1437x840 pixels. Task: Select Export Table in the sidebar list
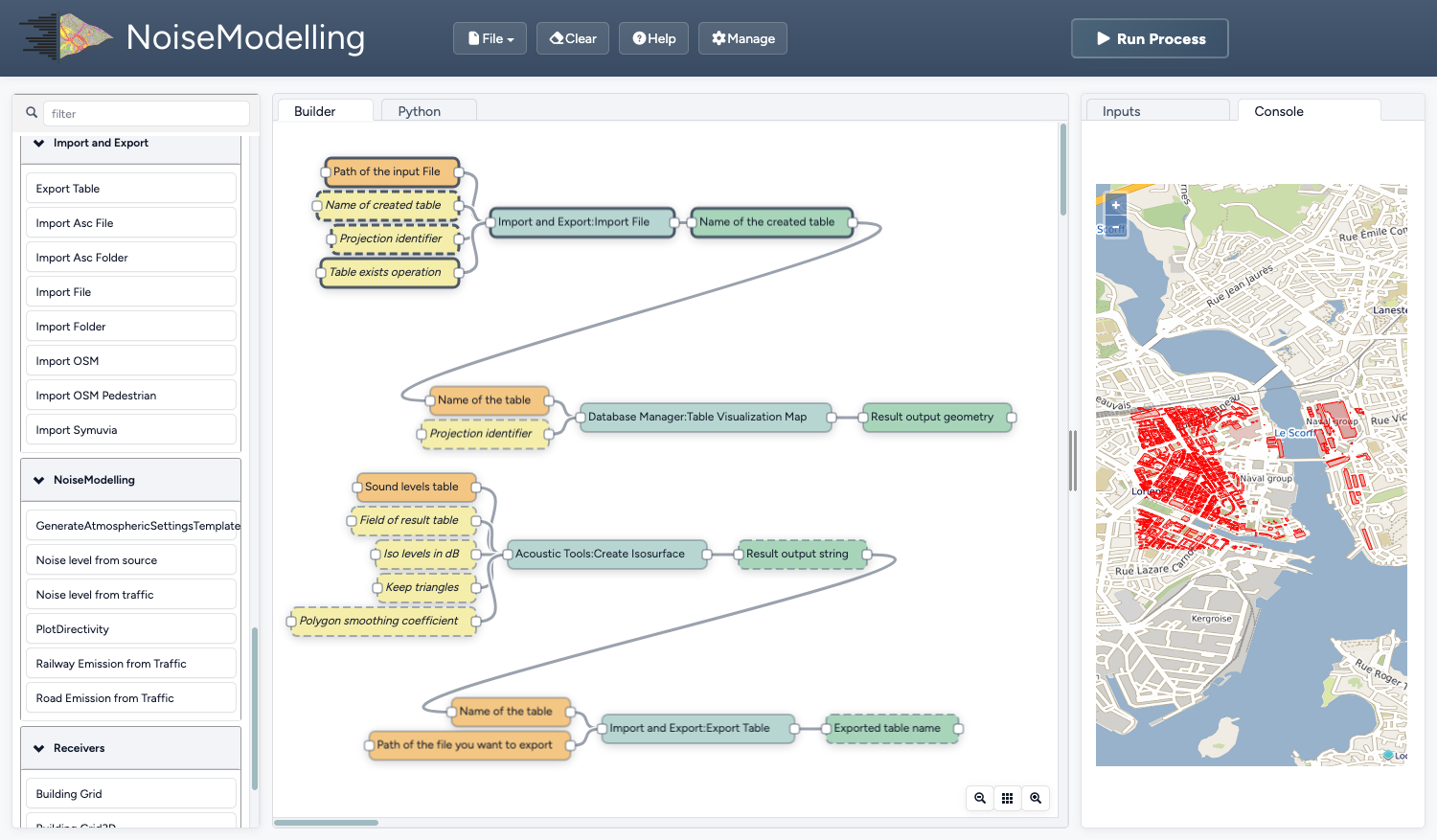[x=130, y=189]
